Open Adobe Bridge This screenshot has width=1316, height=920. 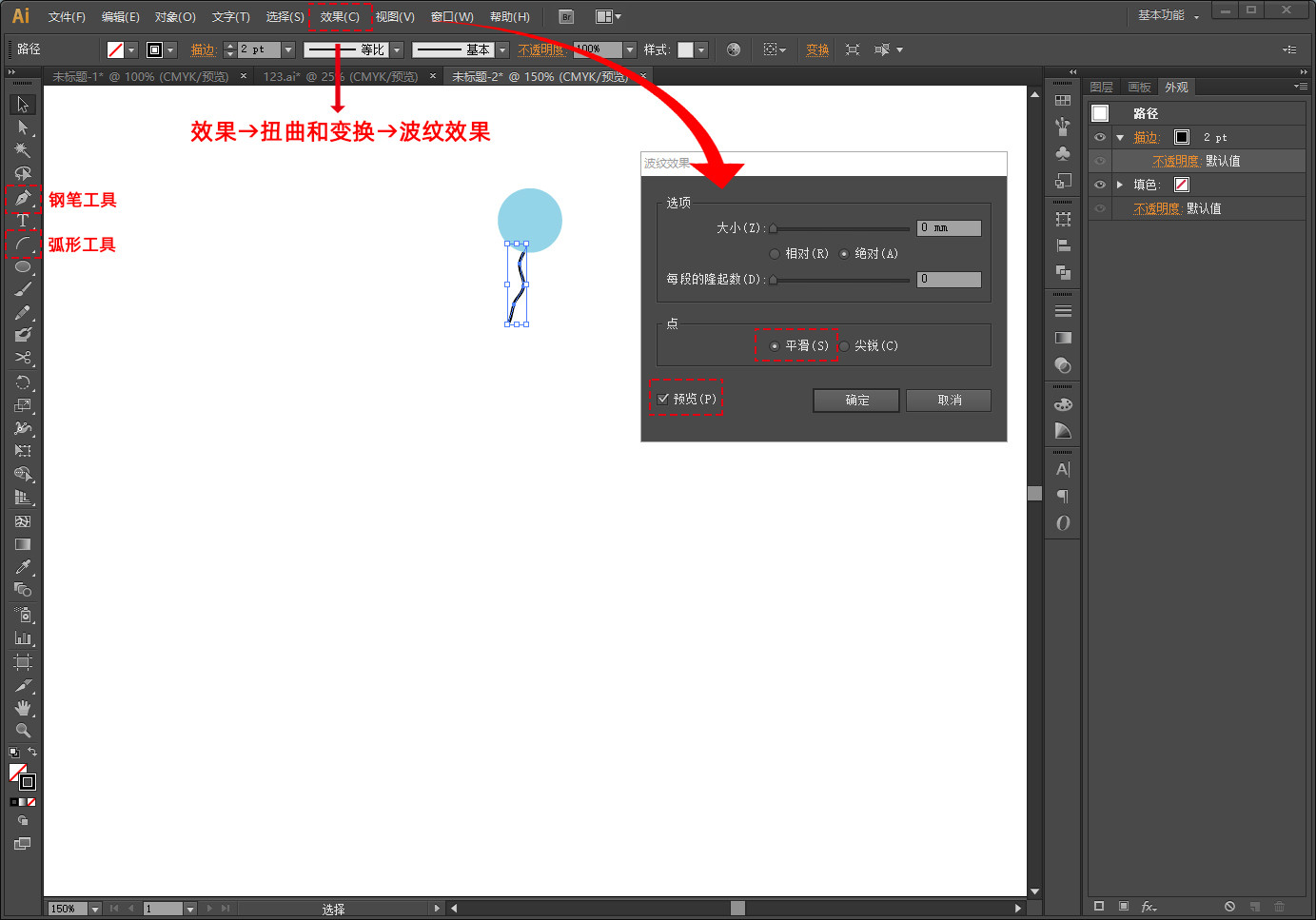coord(566,16)
